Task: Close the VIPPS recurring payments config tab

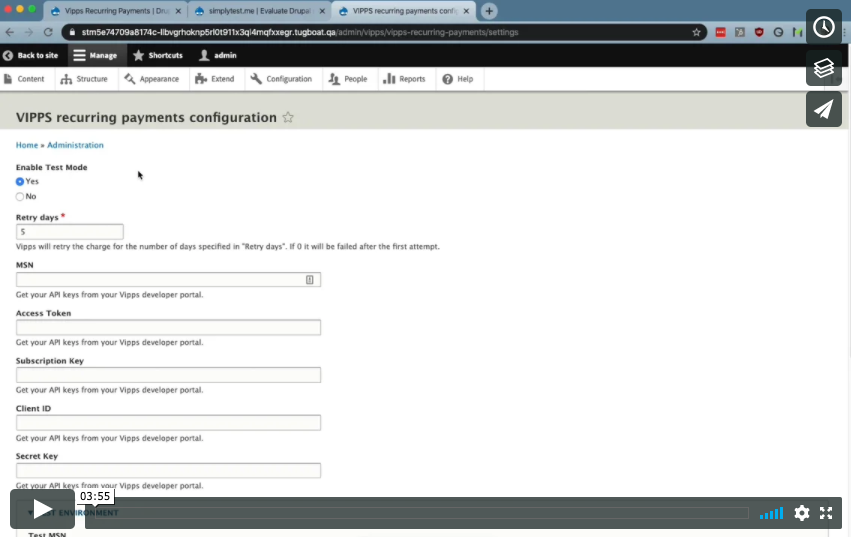Action: (466, 11)
